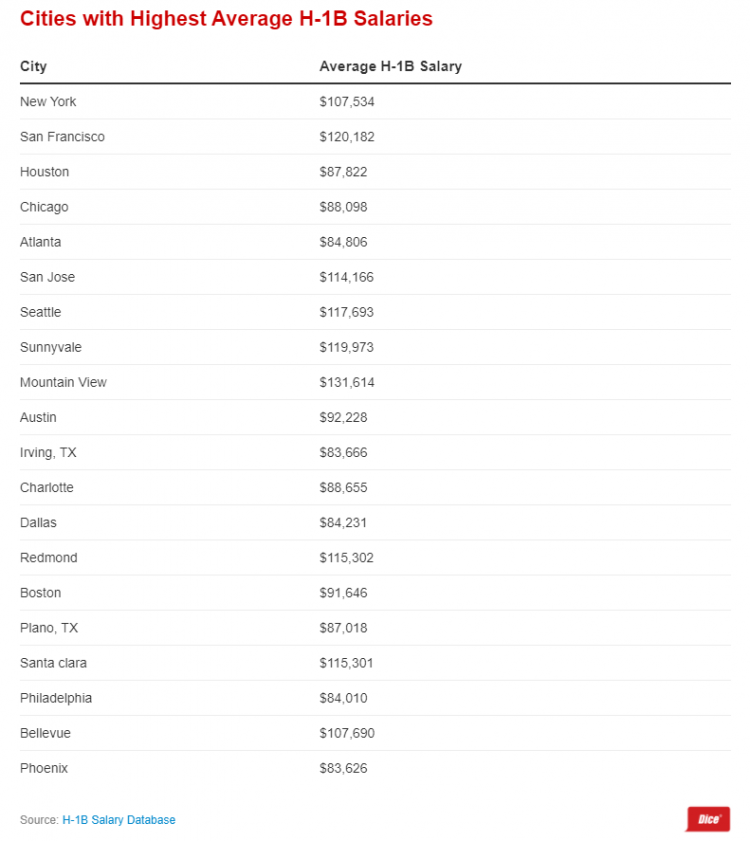Click Philadelphia's salary value $84,010
Image resolution: width=750 pixels, height=841 pixels.
(x=343, y=698)
